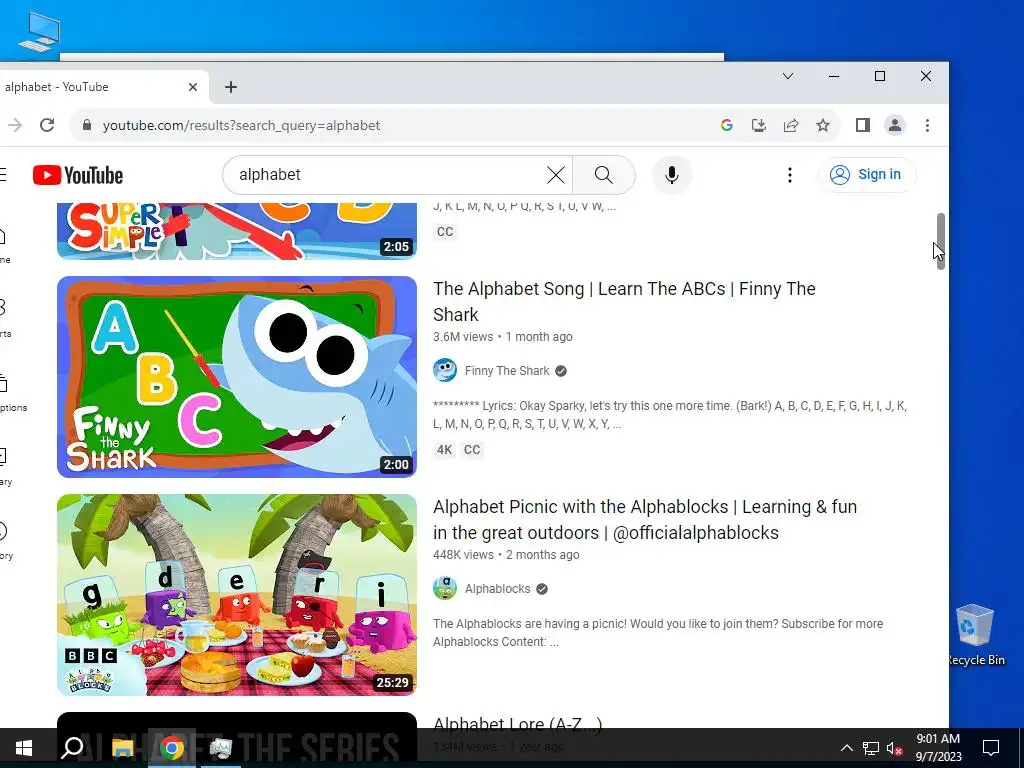
Task: Open File Explorer from taskbar
Action: tap(122, 748)
